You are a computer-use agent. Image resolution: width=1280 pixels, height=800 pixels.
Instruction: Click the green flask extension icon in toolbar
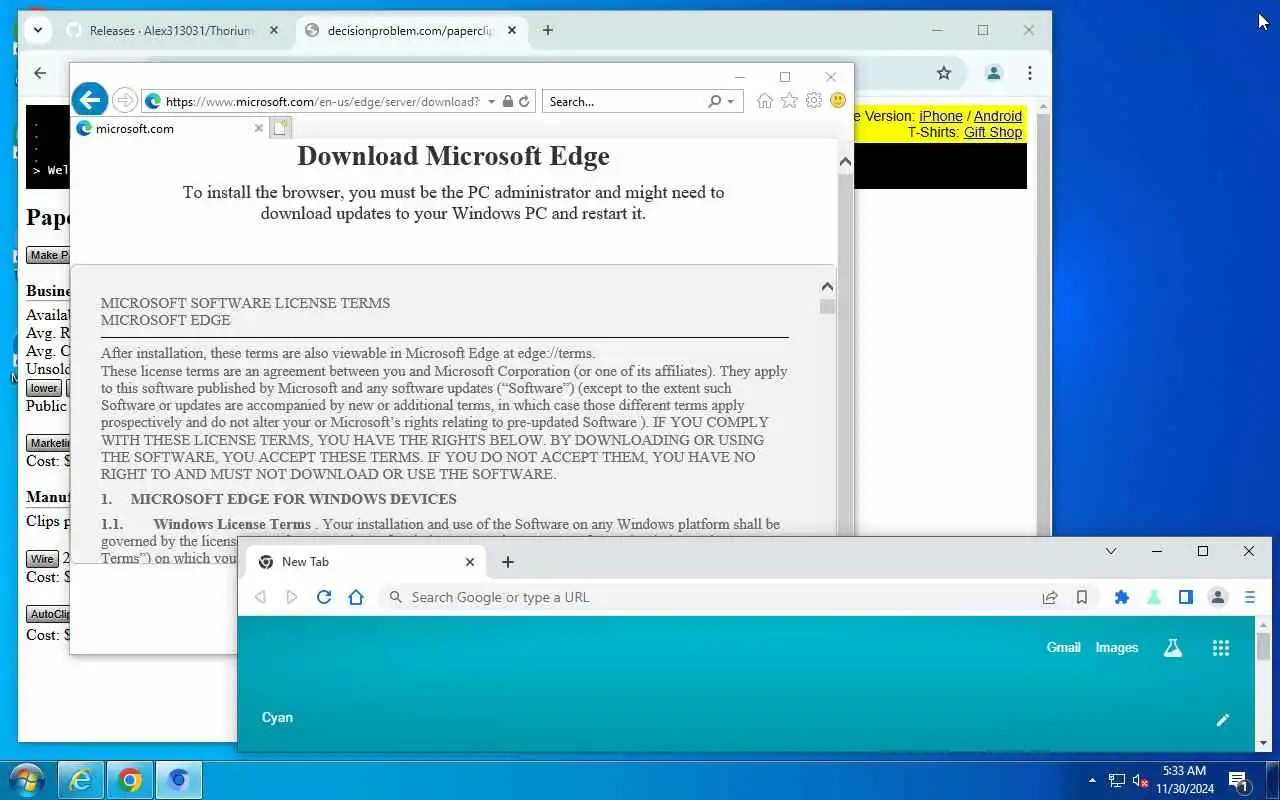(1154, 597)
